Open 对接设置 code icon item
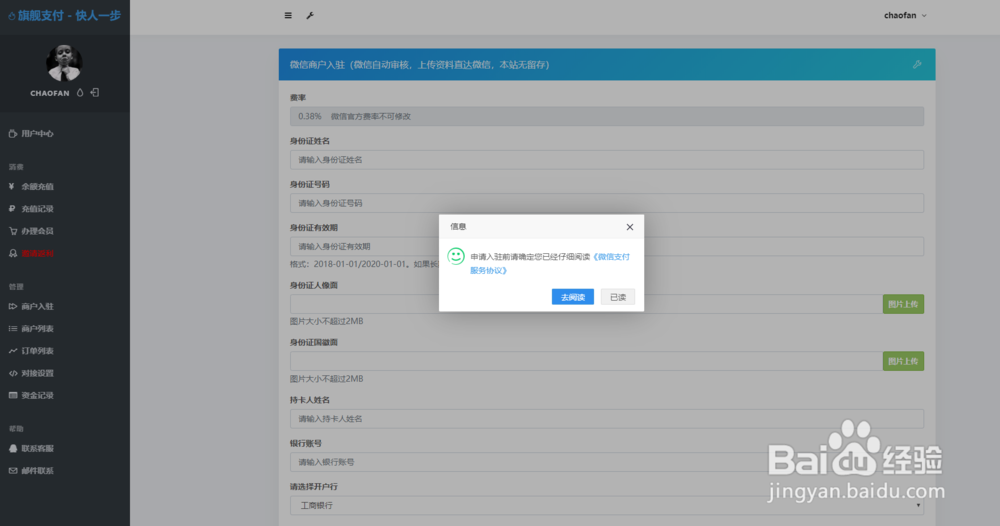 (31, 374)
